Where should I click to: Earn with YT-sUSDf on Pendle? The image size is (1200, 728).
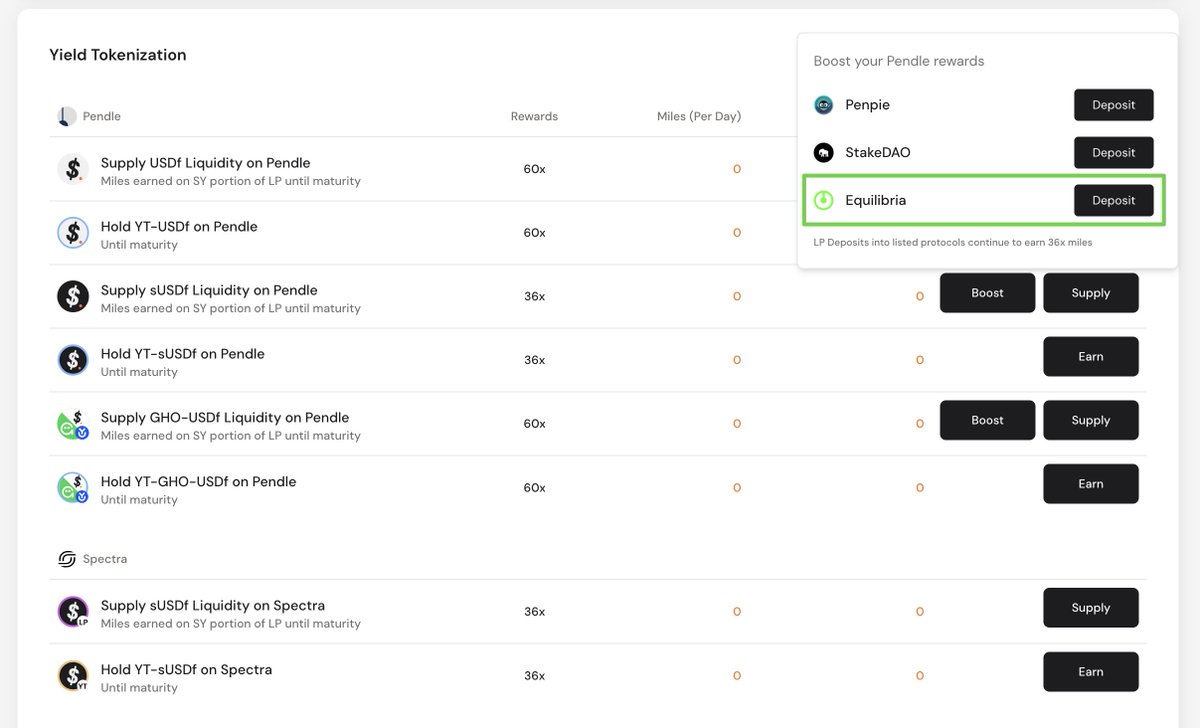(1091, 357)
